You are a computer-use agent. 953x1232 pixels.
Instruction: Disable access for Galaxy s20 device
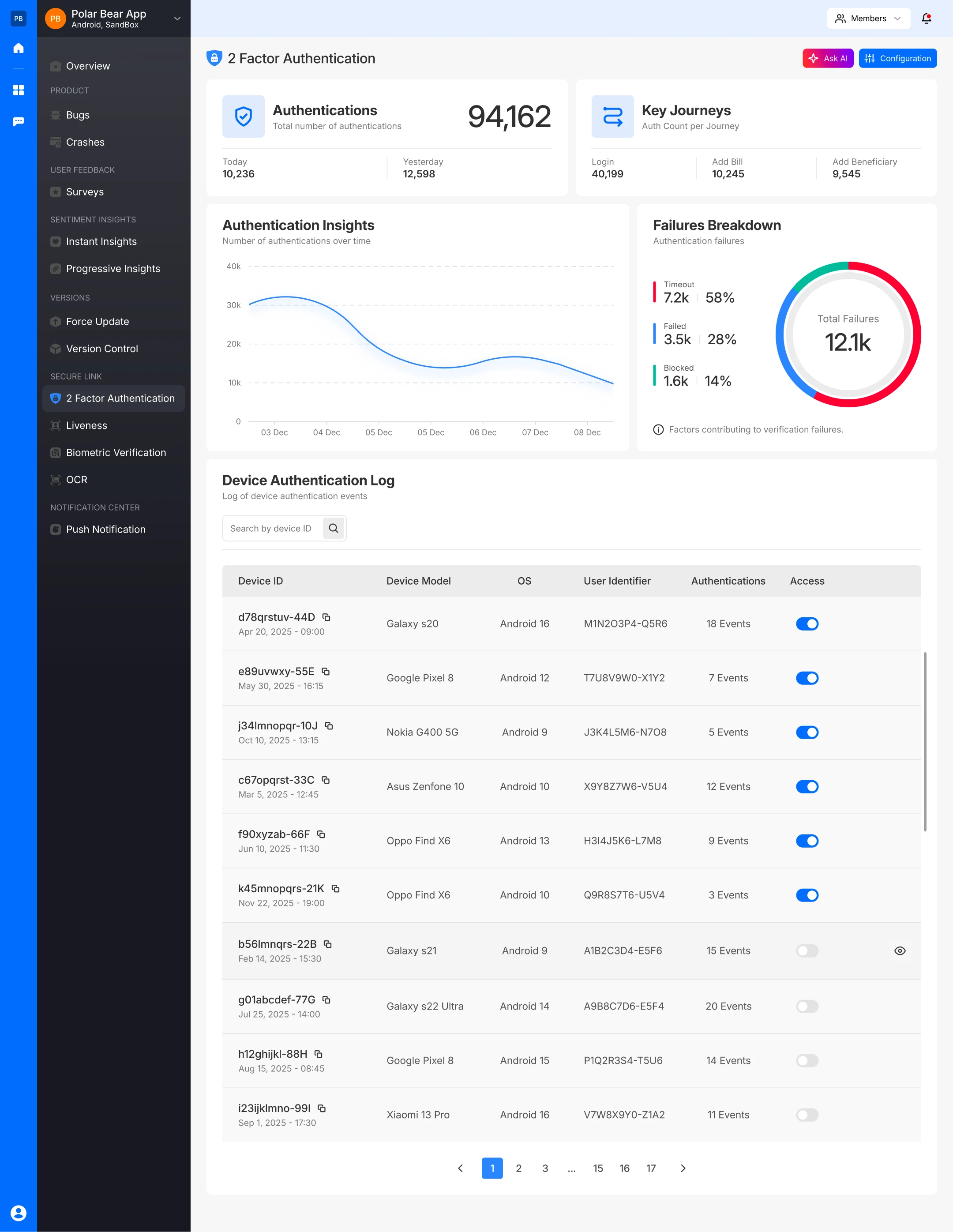click(x=807, y=624)
